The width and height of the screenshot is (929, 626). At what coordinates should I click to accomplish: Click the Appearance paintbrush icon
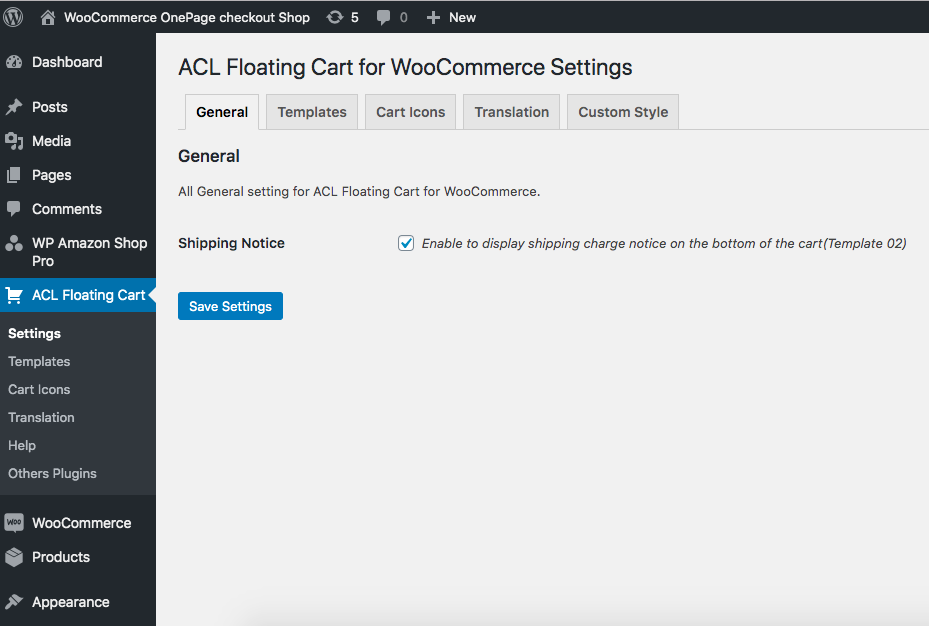pos(14,602)
